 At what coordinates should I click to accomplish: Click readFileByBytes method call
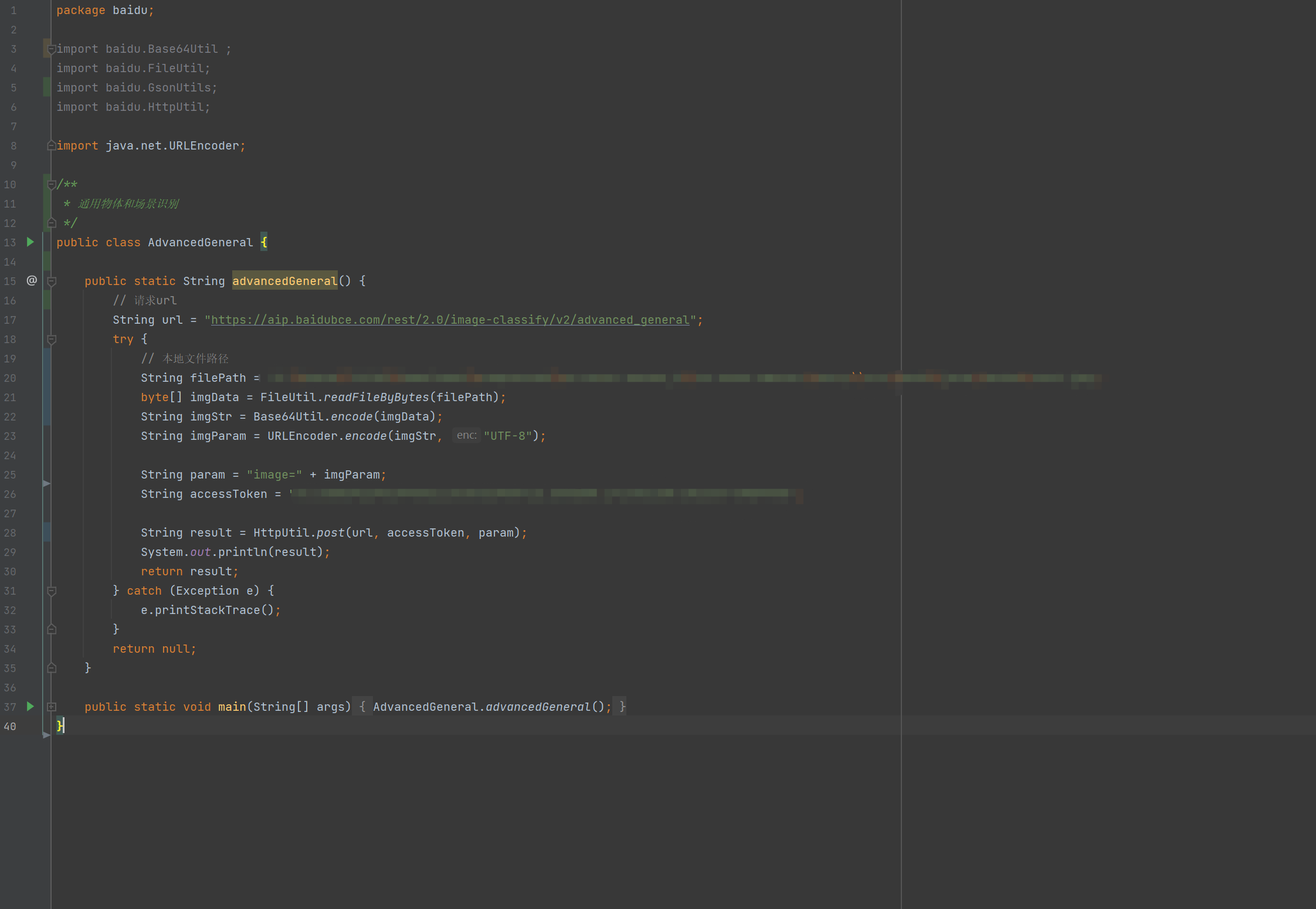376,398
